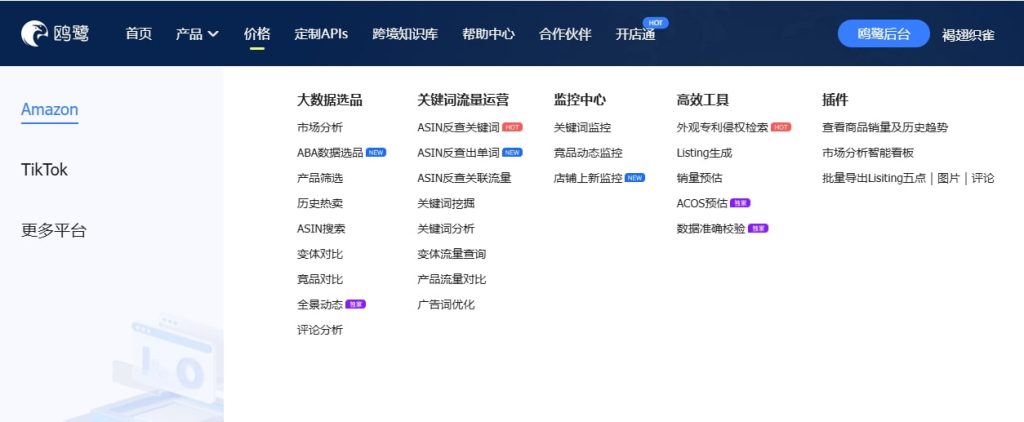Open 广告词优化 link

click(x=445, y=304)
